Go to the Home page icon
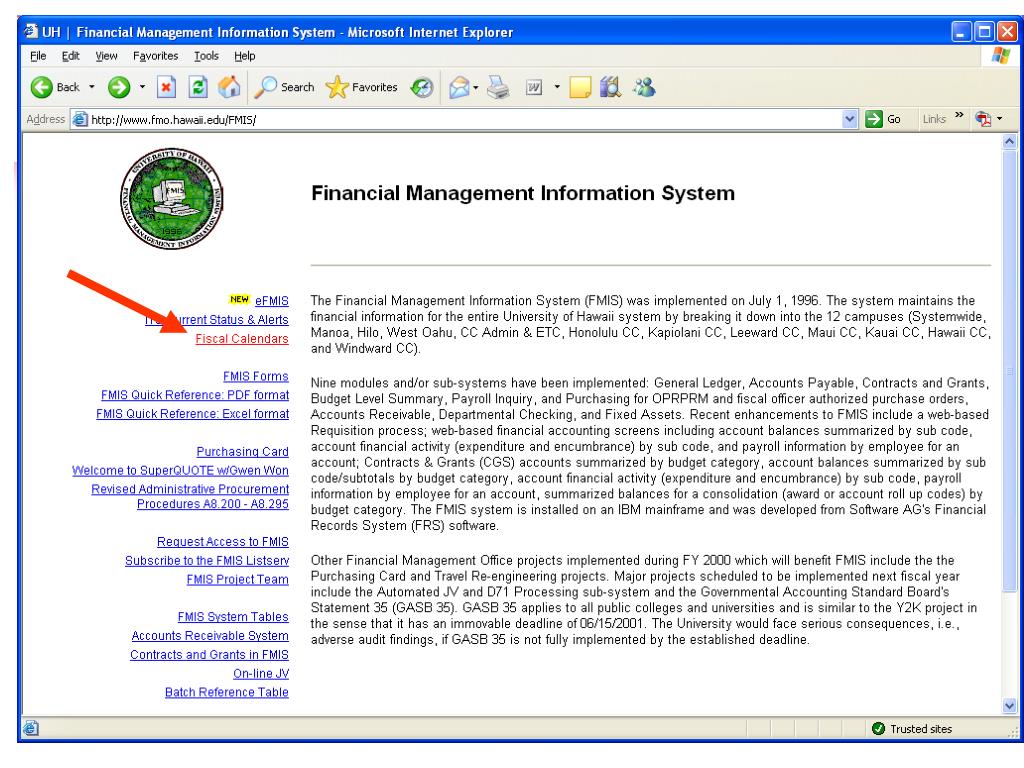Viewport: 1024px width, 768px height. [x=229, y=87]
